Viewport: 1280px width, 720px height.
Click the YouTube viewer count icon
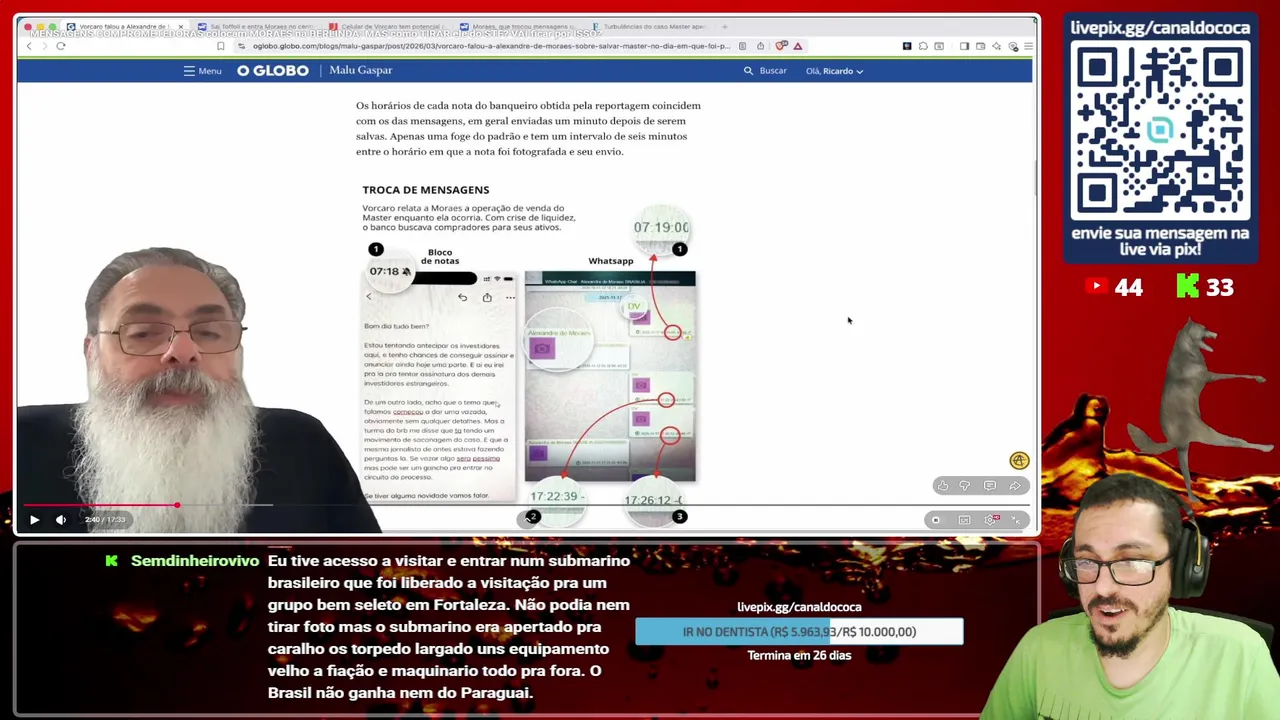coord(1096,287)
